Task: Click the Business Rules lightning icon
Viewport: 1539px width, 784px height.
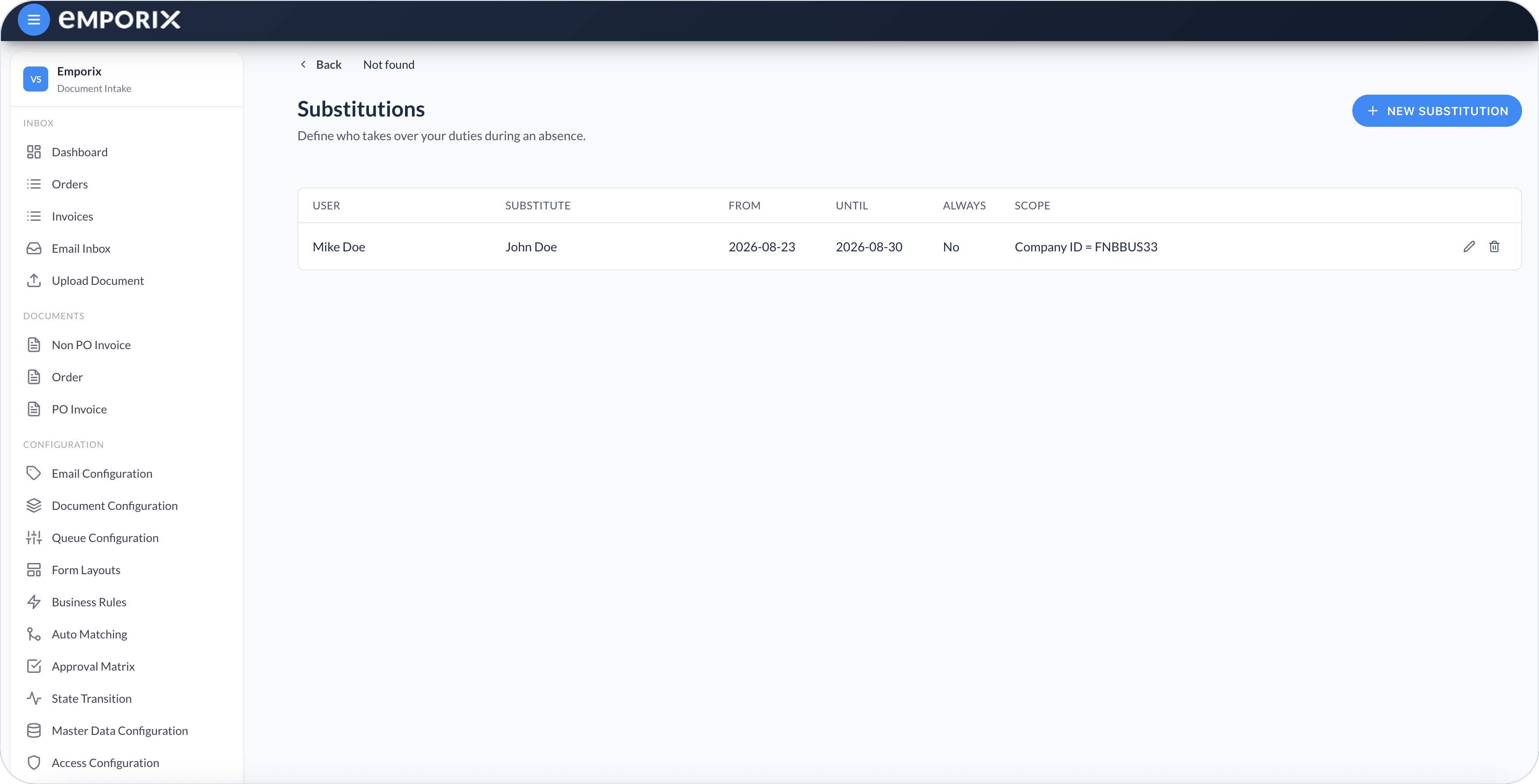Action: [x=34, y=602]
